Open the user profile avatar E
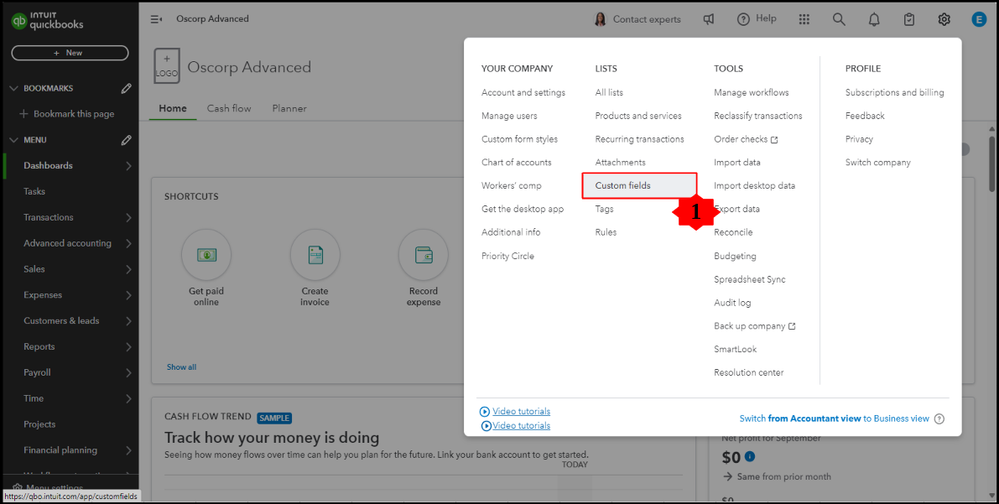 coord(979,20)
